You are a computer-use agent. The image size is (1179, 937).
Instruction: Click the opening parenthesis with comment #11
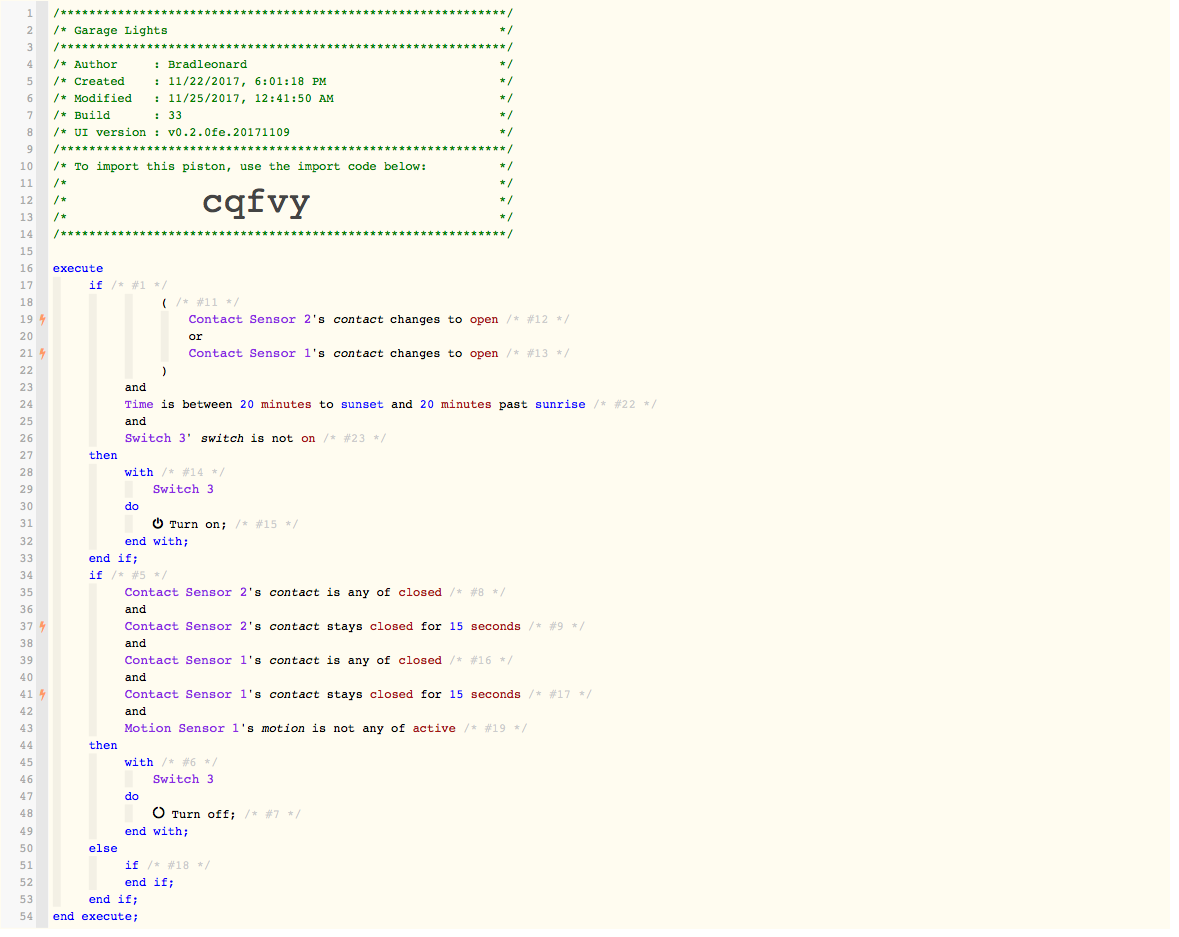164,302
